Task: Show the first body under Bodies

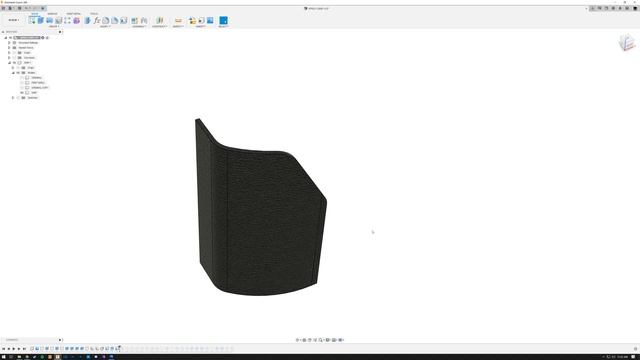Action: (22, 78)
